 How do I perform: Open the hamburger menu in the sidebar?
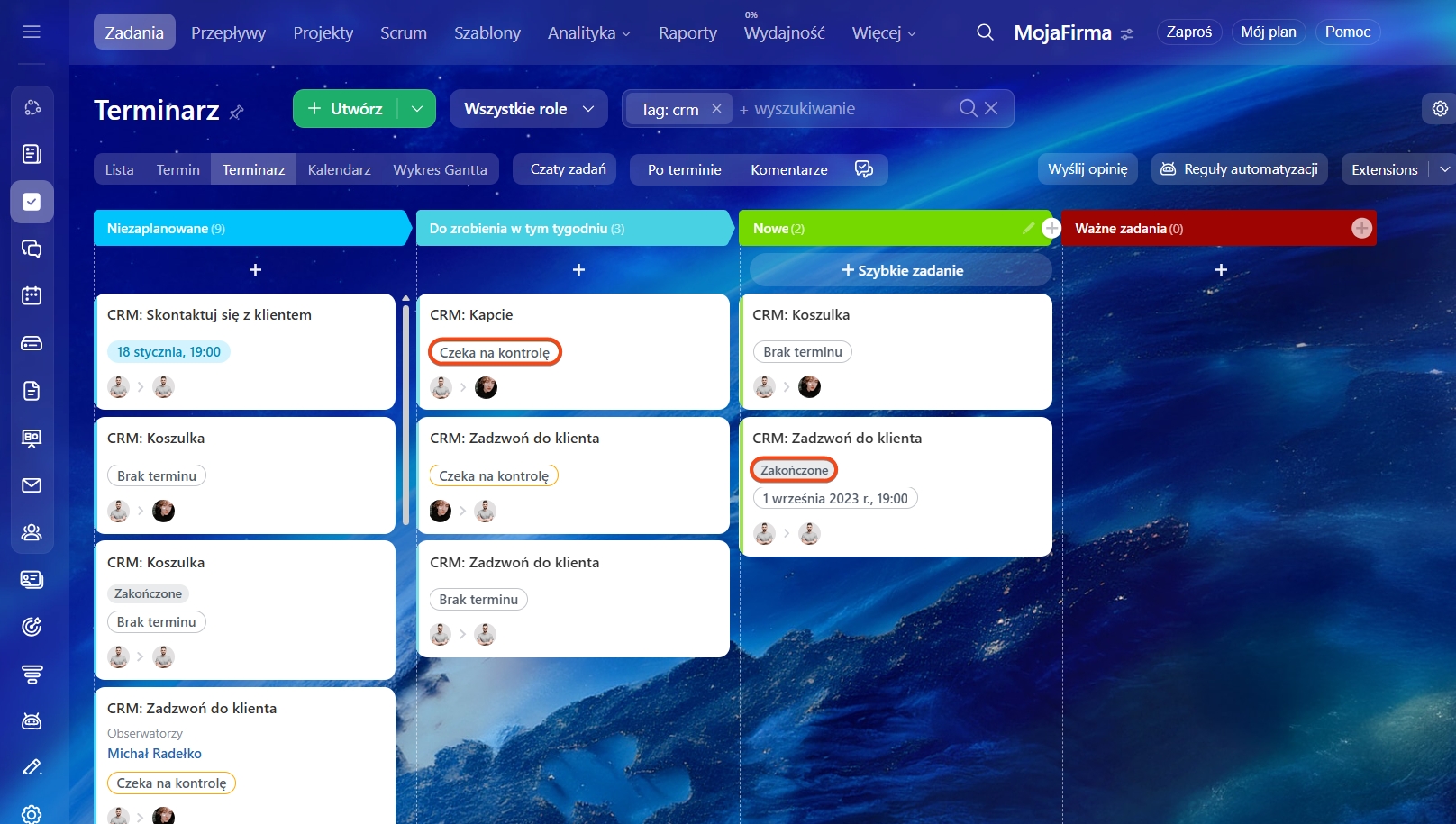coord(32,32)
